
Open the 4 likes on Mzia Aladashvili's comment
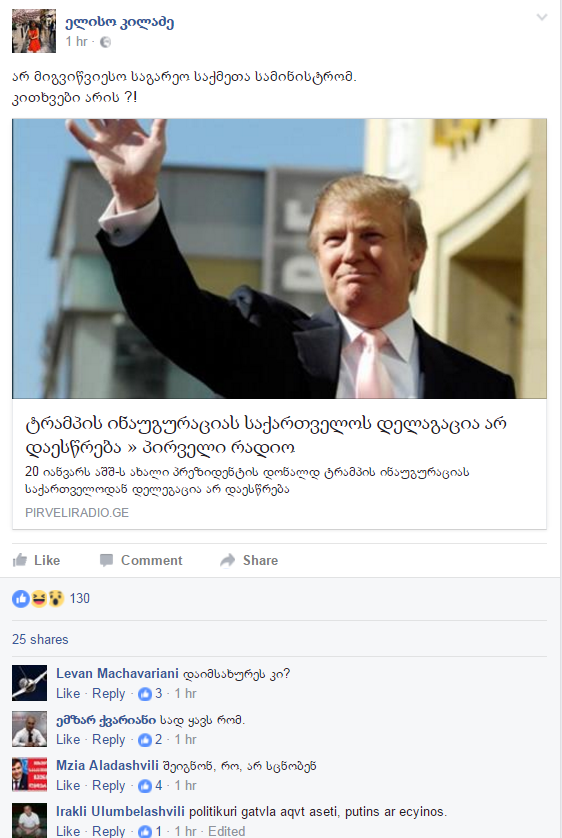tap(151, 786)
